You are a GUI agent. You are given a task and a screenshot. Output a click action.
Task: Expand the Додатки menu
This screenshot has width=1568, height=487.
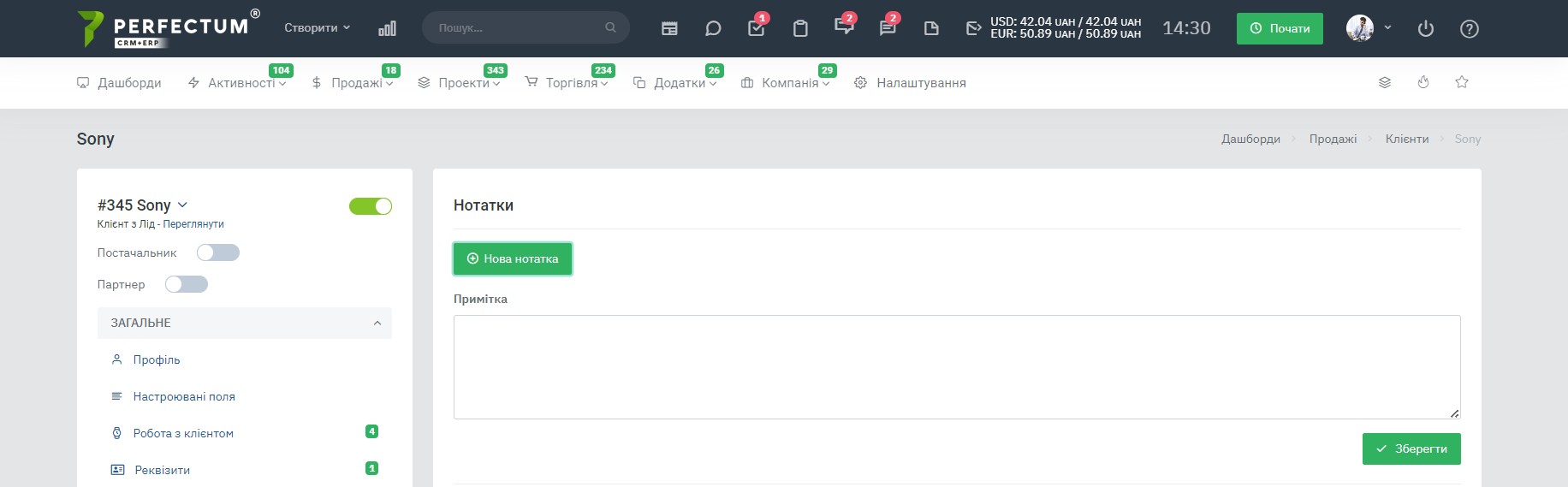[x=674, y=83]
